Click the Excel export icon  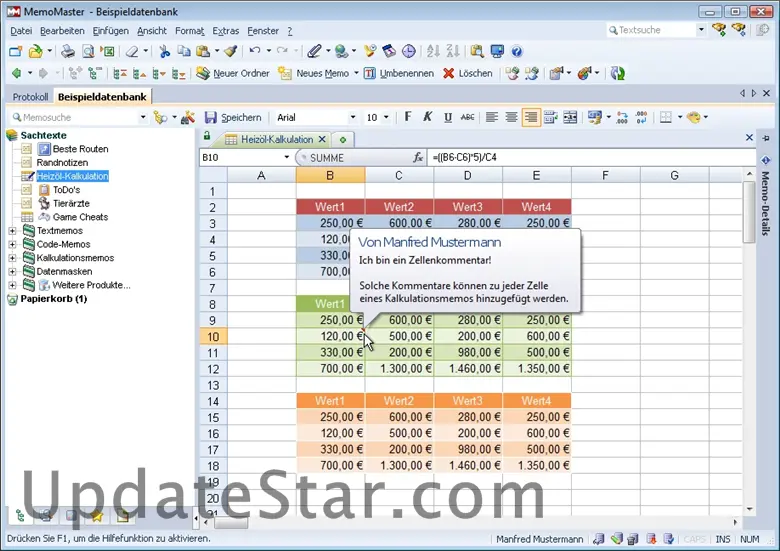click(107, 51)
